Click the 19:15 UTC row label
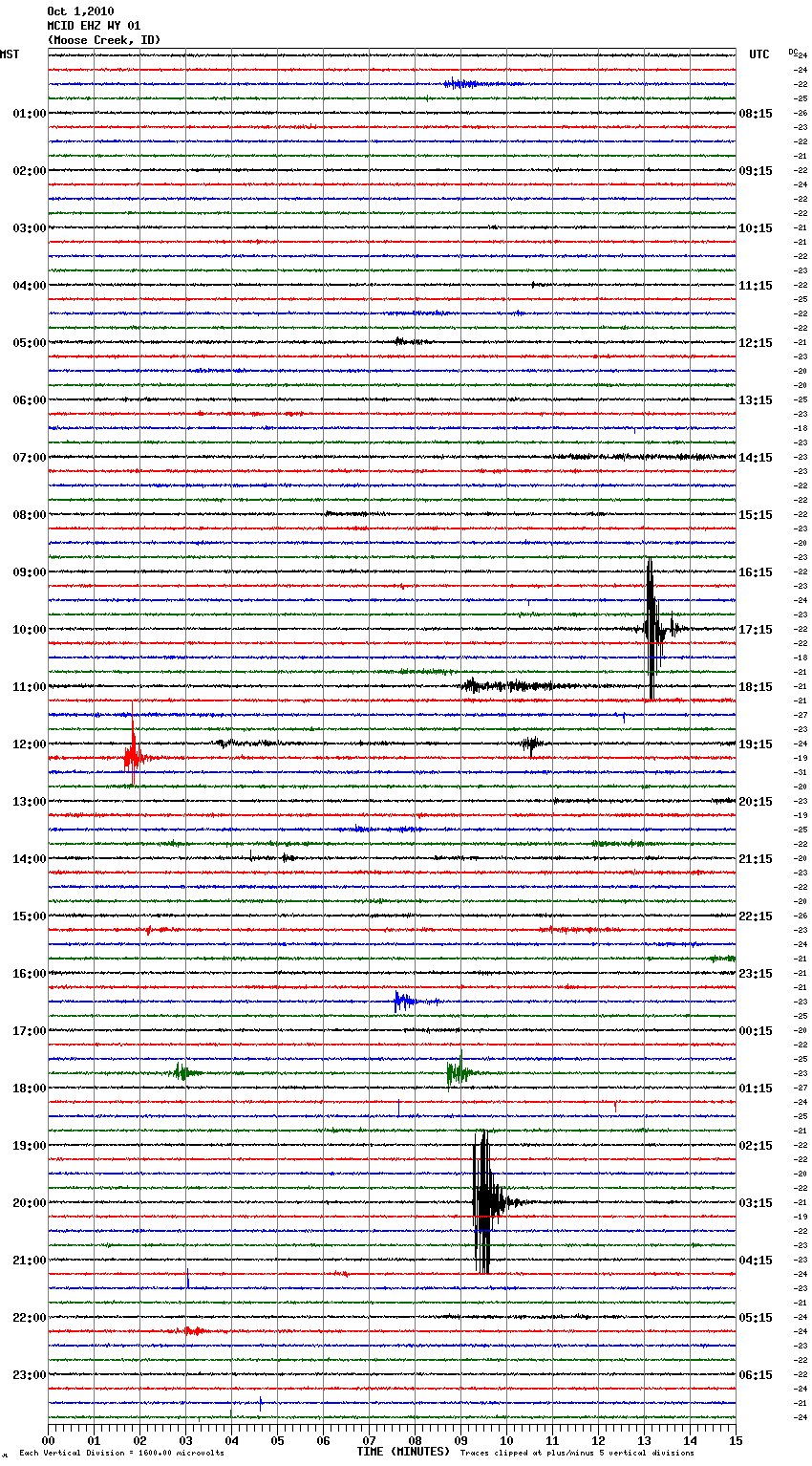Screen dimensions: 812x1466 tap(756, 744)
